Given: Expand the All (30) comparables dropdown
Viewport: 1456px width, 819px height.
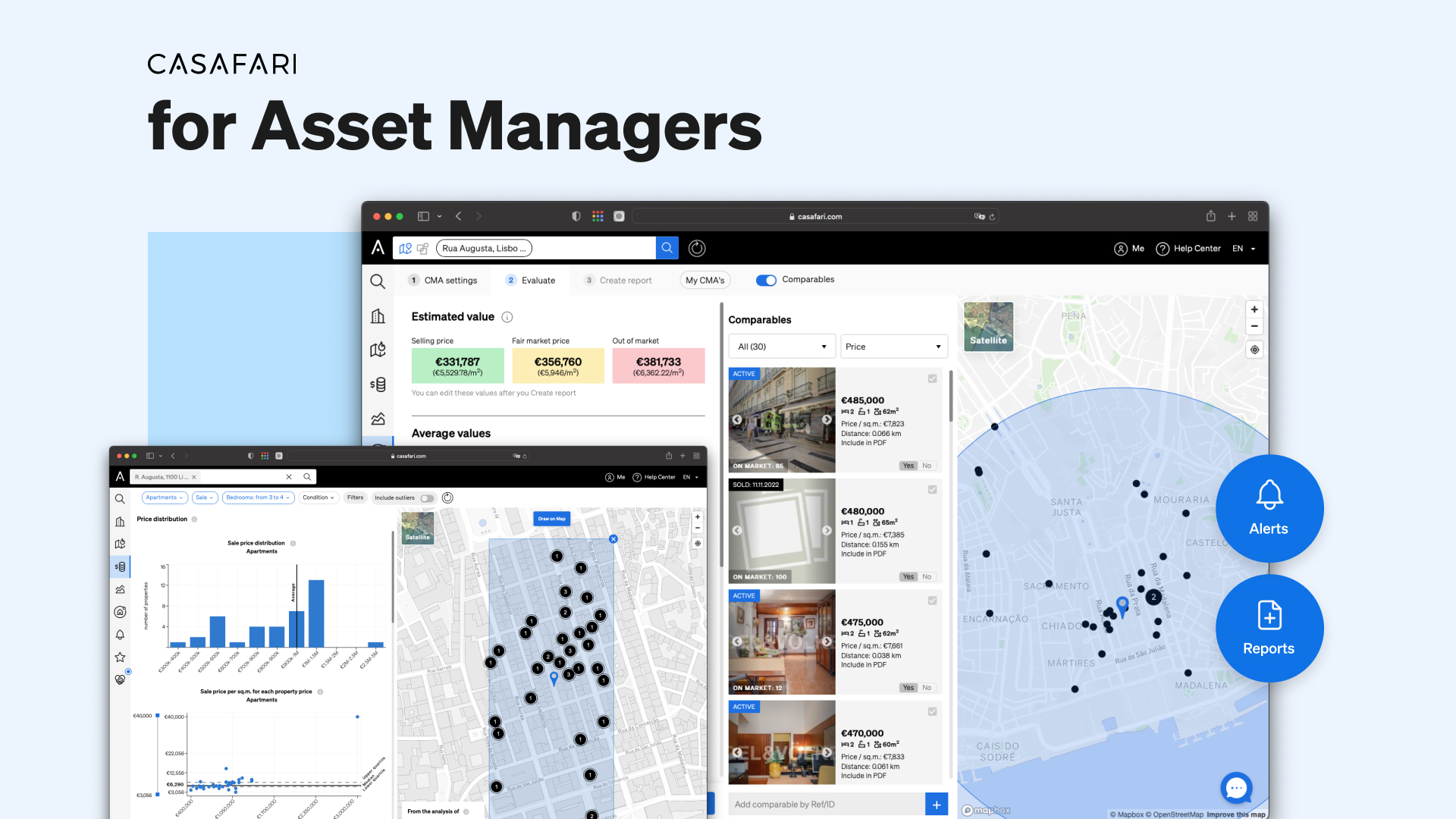Looking at the screenshot, I should [781, 346].
